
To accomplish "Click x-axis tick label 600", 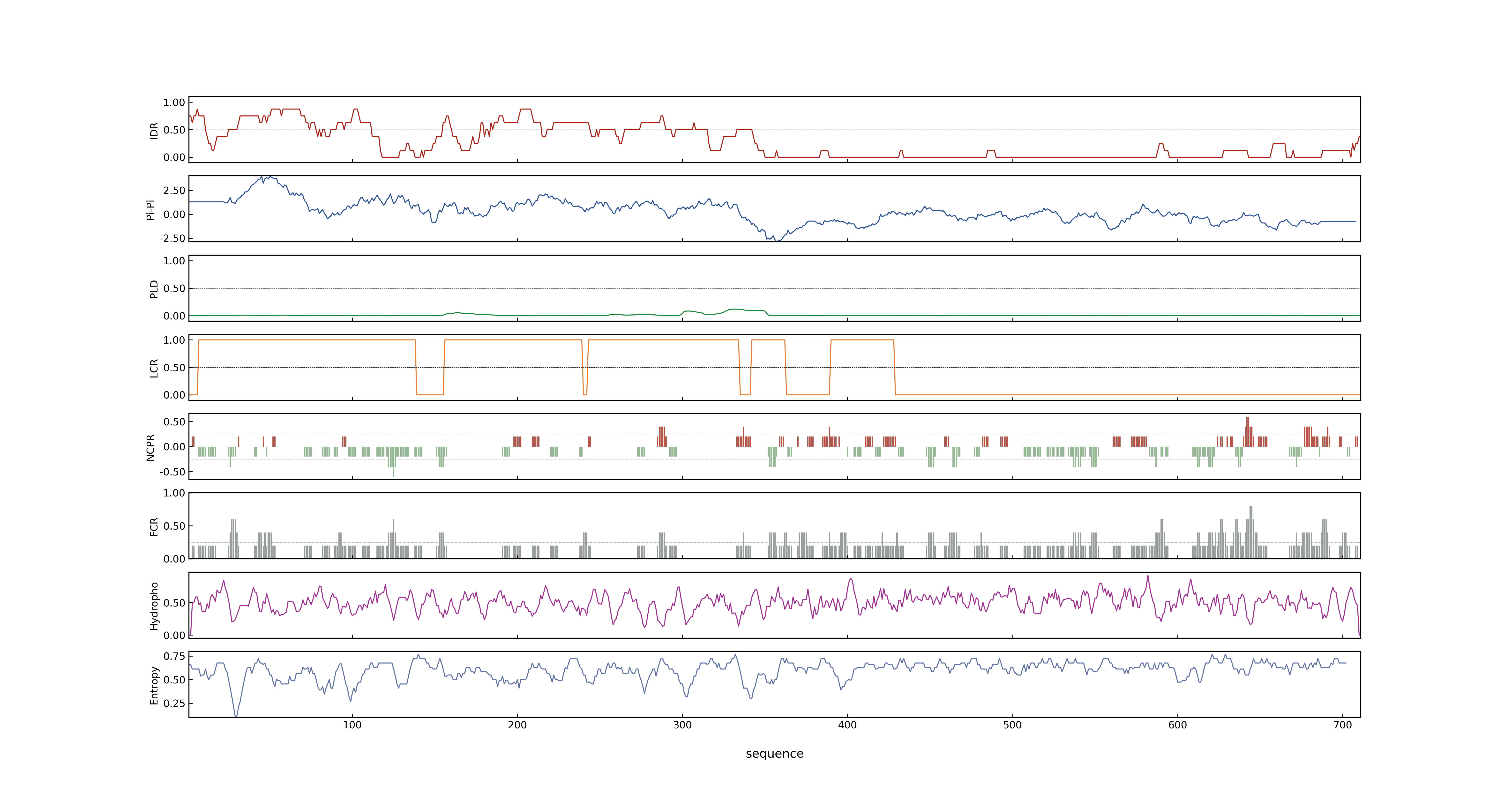I will [1177, 725].
